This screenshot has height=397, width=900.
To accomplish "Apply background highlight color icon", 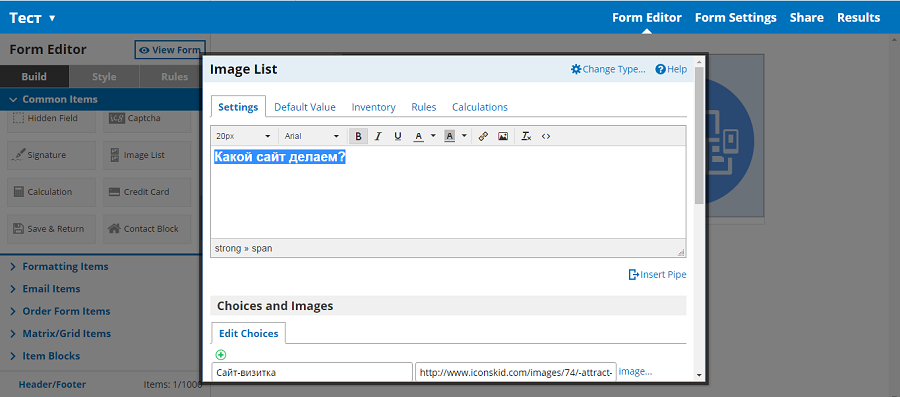I will coord(450,136).
